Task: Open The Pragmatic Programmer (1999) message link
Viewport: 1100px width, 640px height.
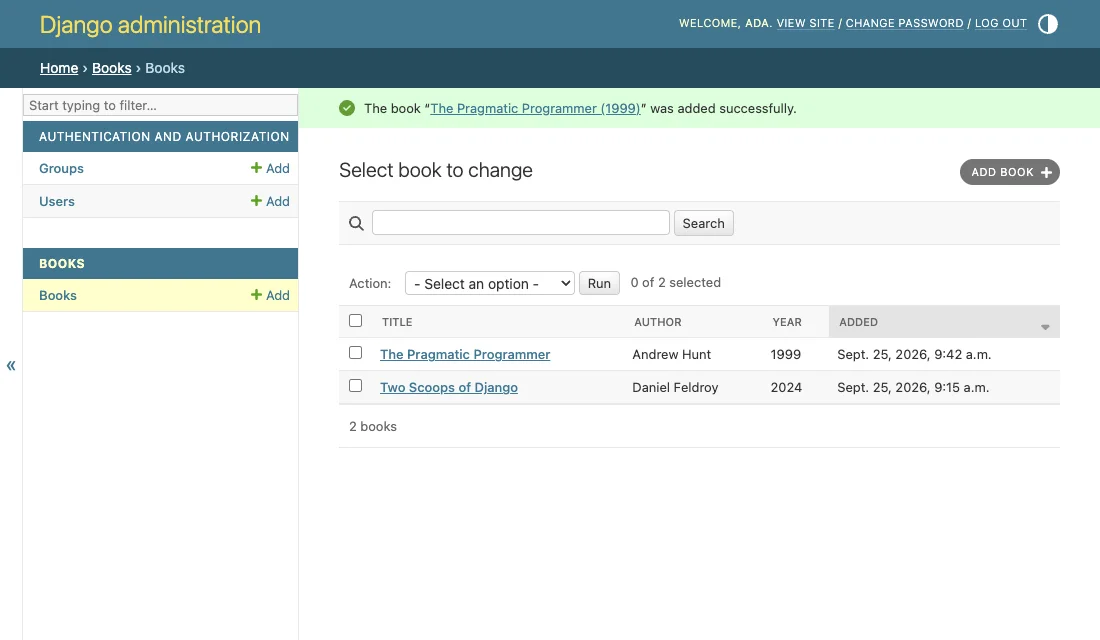Action: tap(535, 109)
